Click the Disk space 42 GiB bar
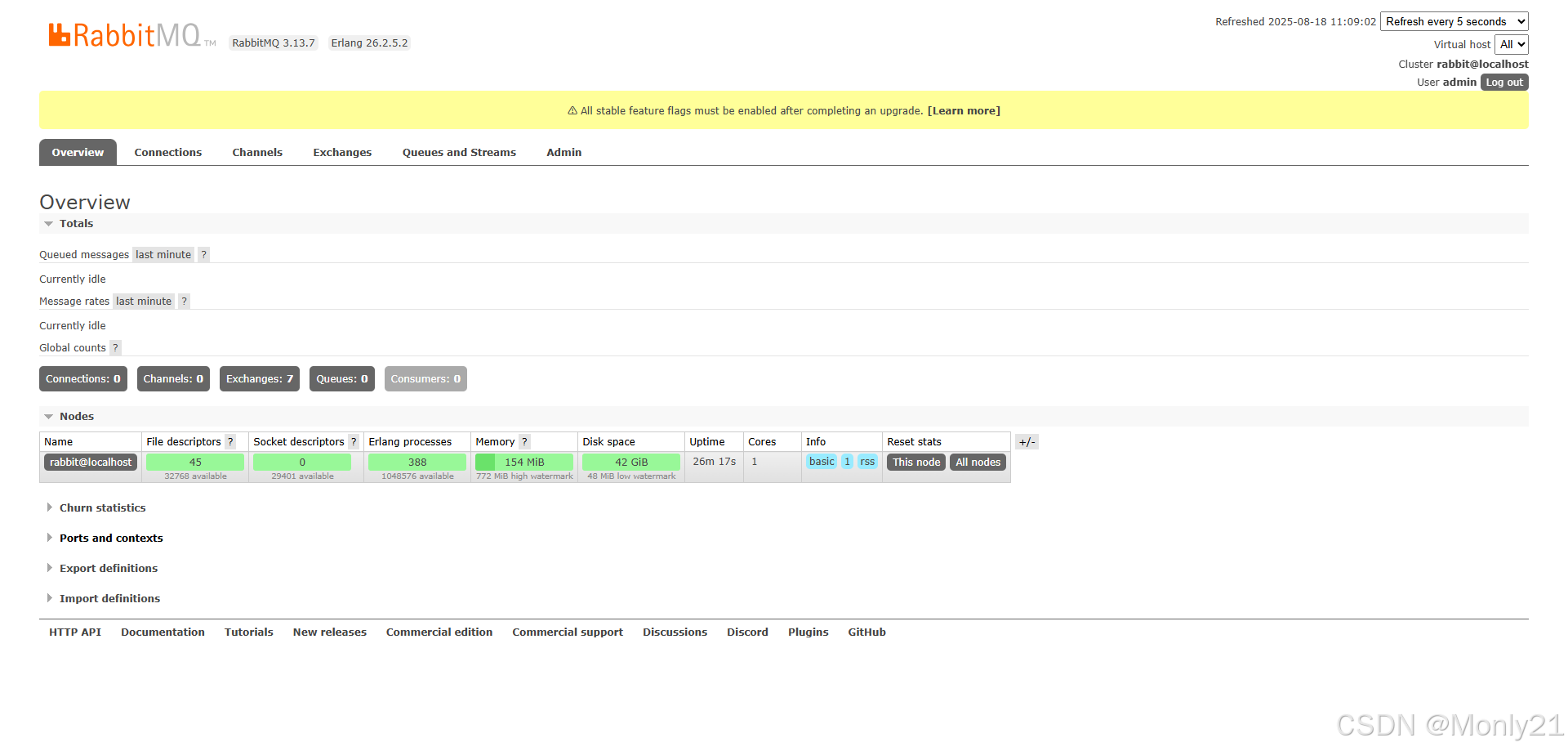 (x=631, y=463)
